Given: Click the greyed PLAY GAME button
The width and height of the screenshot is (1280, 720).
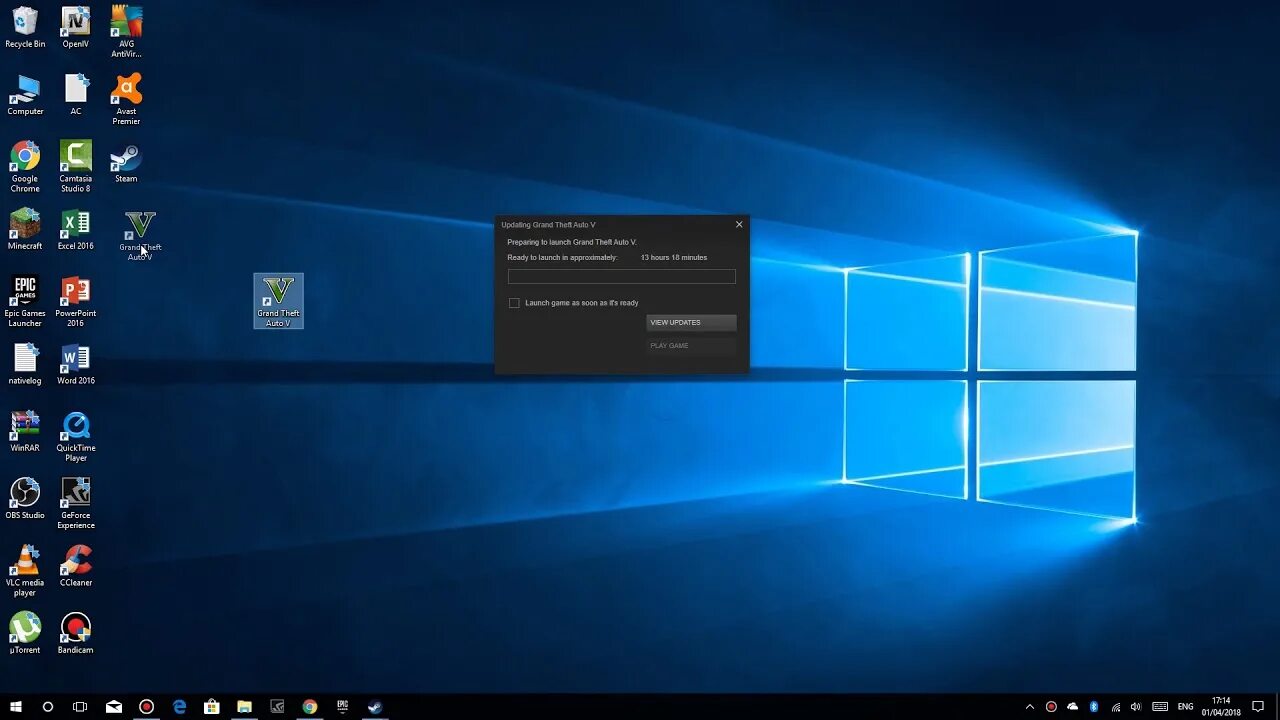Looking at the screenshot, I should (x=691, y=345).
